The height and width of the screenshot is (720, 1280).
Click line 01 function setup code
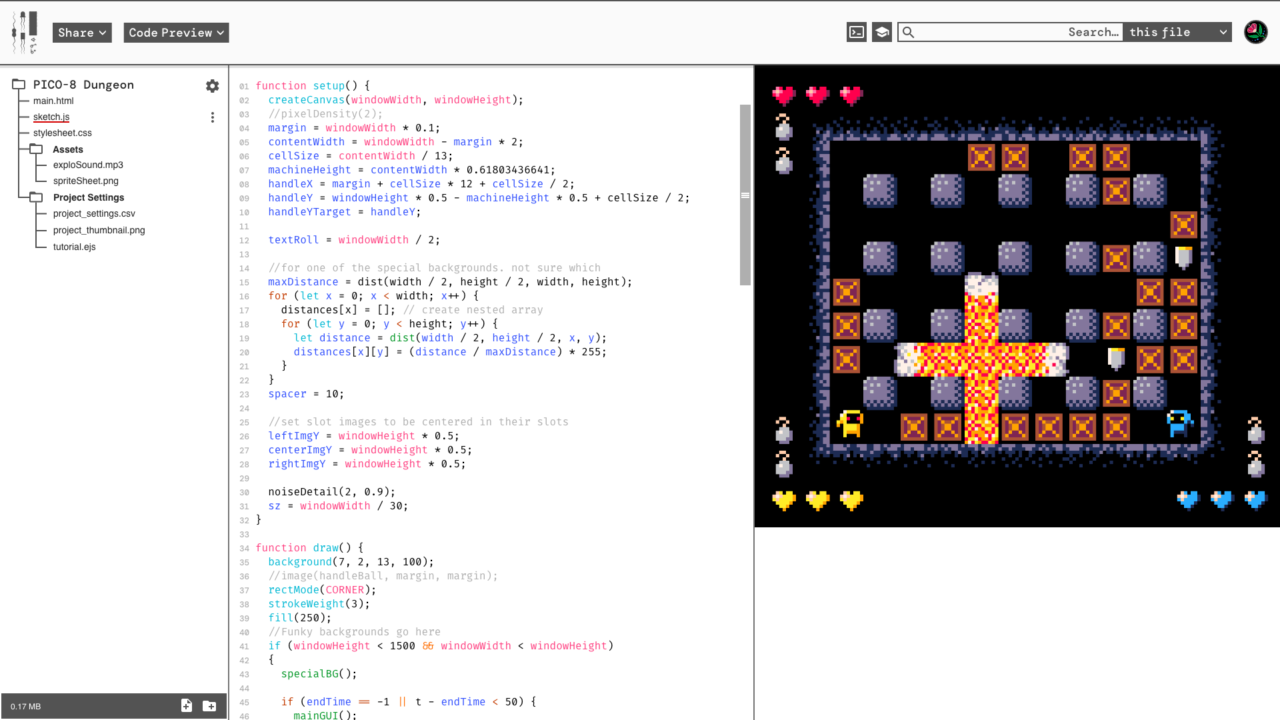pos(313,86)
